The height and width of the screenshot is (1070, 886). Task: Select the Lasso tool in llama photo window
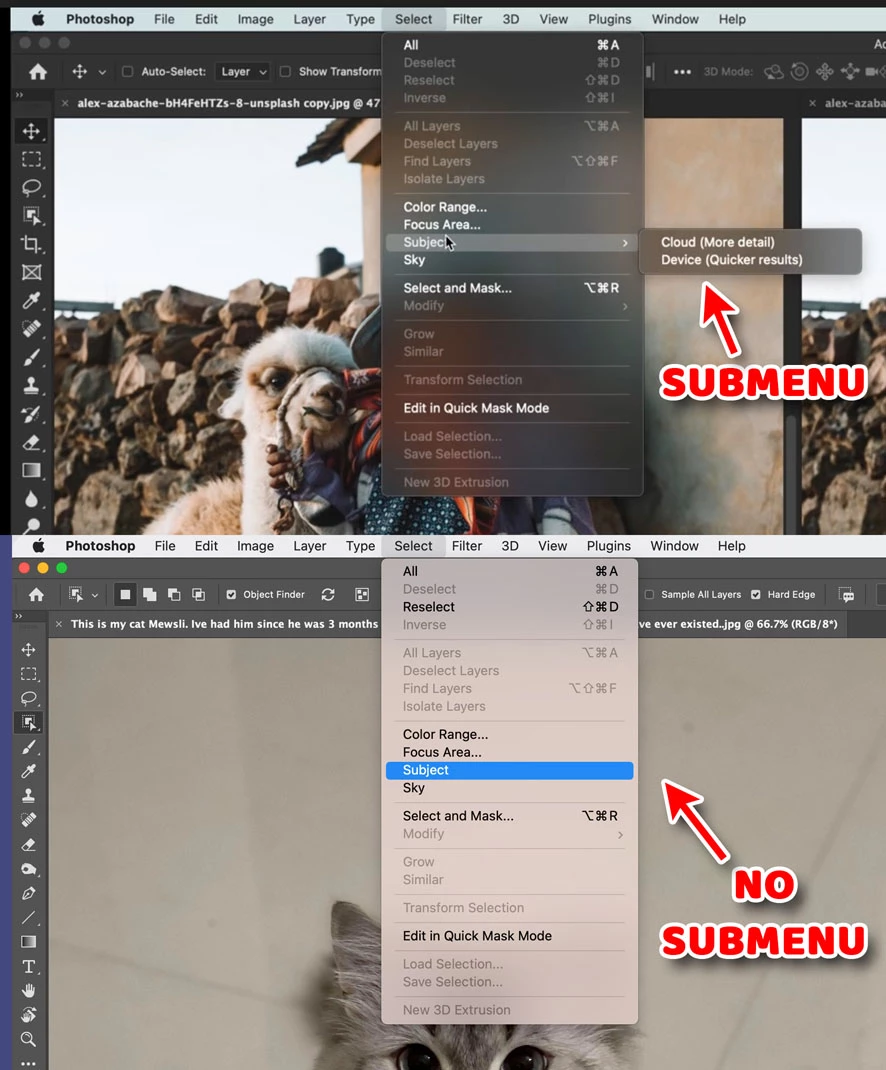pyautogui.click(x=31, y=187)
